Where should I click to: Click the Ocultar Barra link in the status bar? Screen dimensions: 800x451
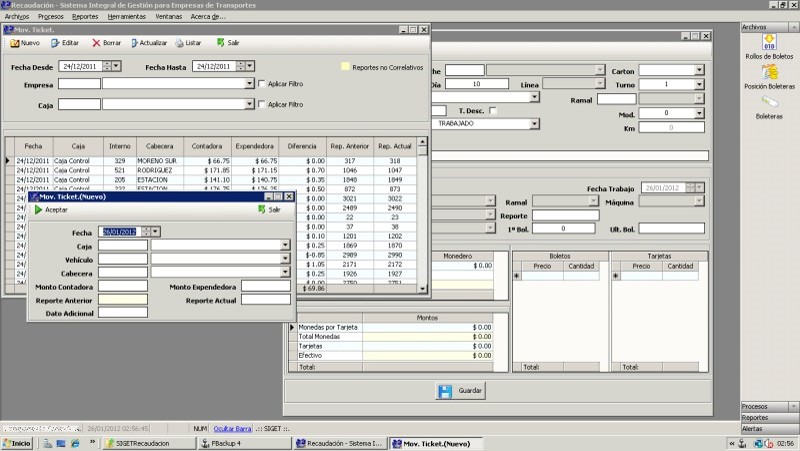[x=232, y=429]
